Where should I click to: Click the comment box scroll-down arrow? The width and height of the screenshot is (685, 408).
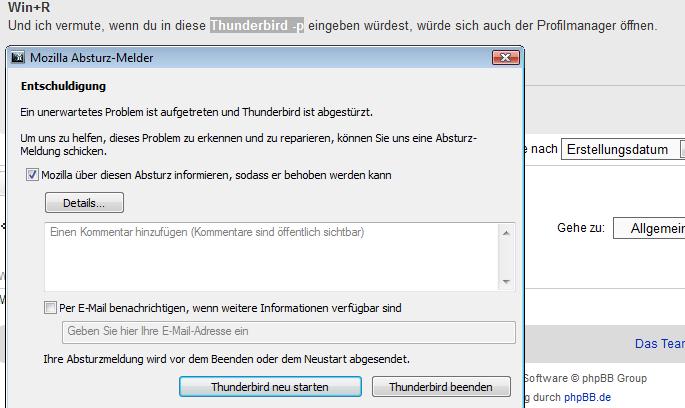click(506, 281)
